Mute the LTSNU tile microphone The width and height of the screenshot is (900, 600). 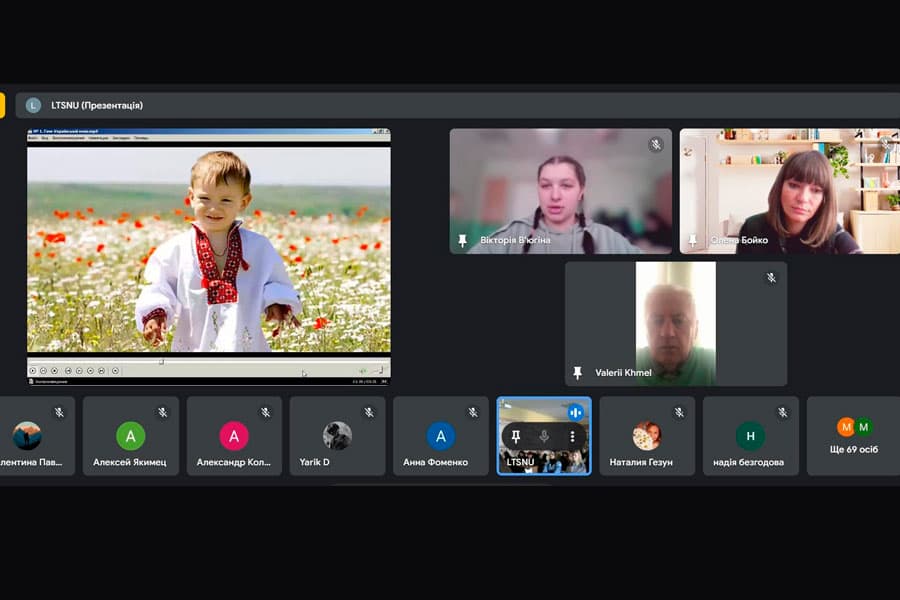pos(544,437)
